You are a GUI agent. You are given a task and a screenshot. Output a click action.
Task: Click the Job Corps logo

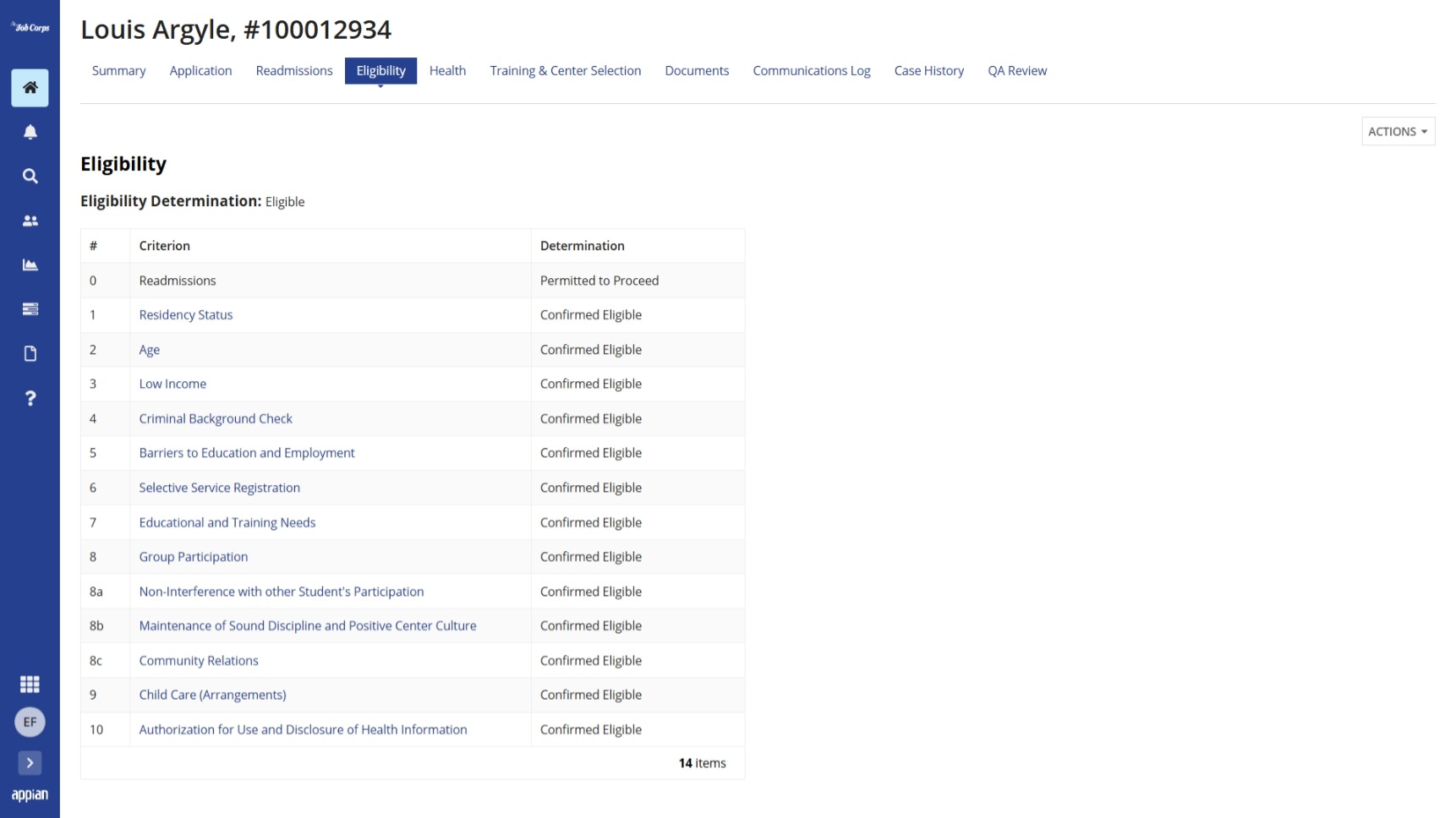[30, 27]
